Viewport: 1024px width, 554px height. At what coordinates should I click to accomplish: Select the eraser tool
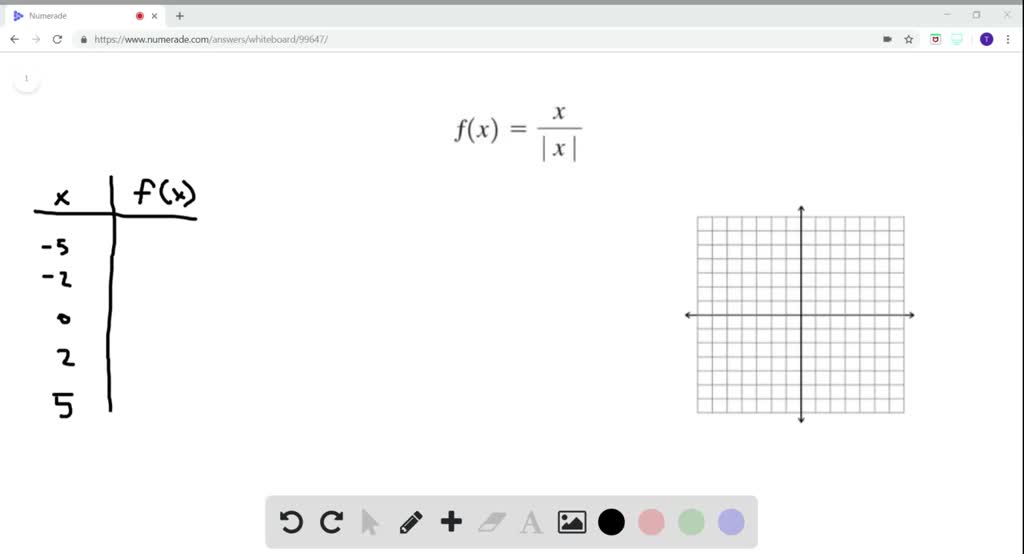[492, 522]
